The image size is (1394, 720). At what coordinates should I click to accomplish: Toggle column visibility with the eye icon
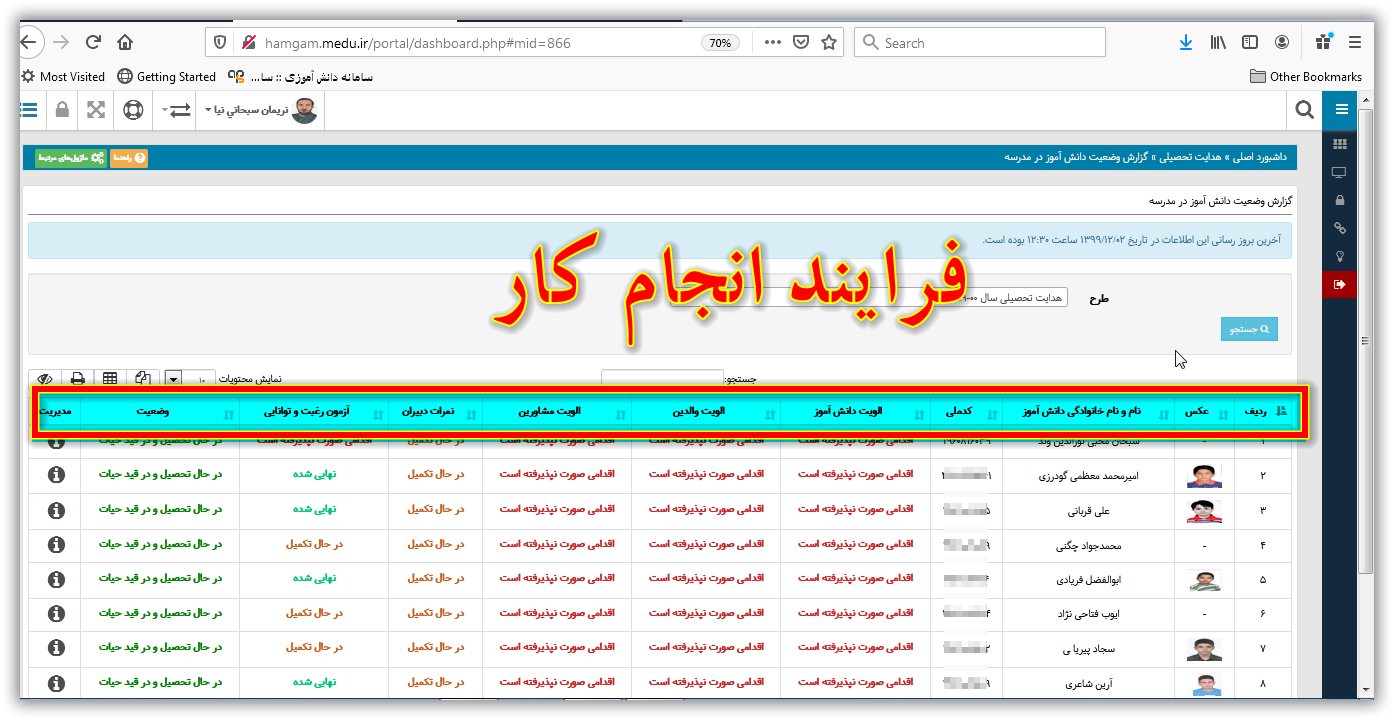[44, 379]
